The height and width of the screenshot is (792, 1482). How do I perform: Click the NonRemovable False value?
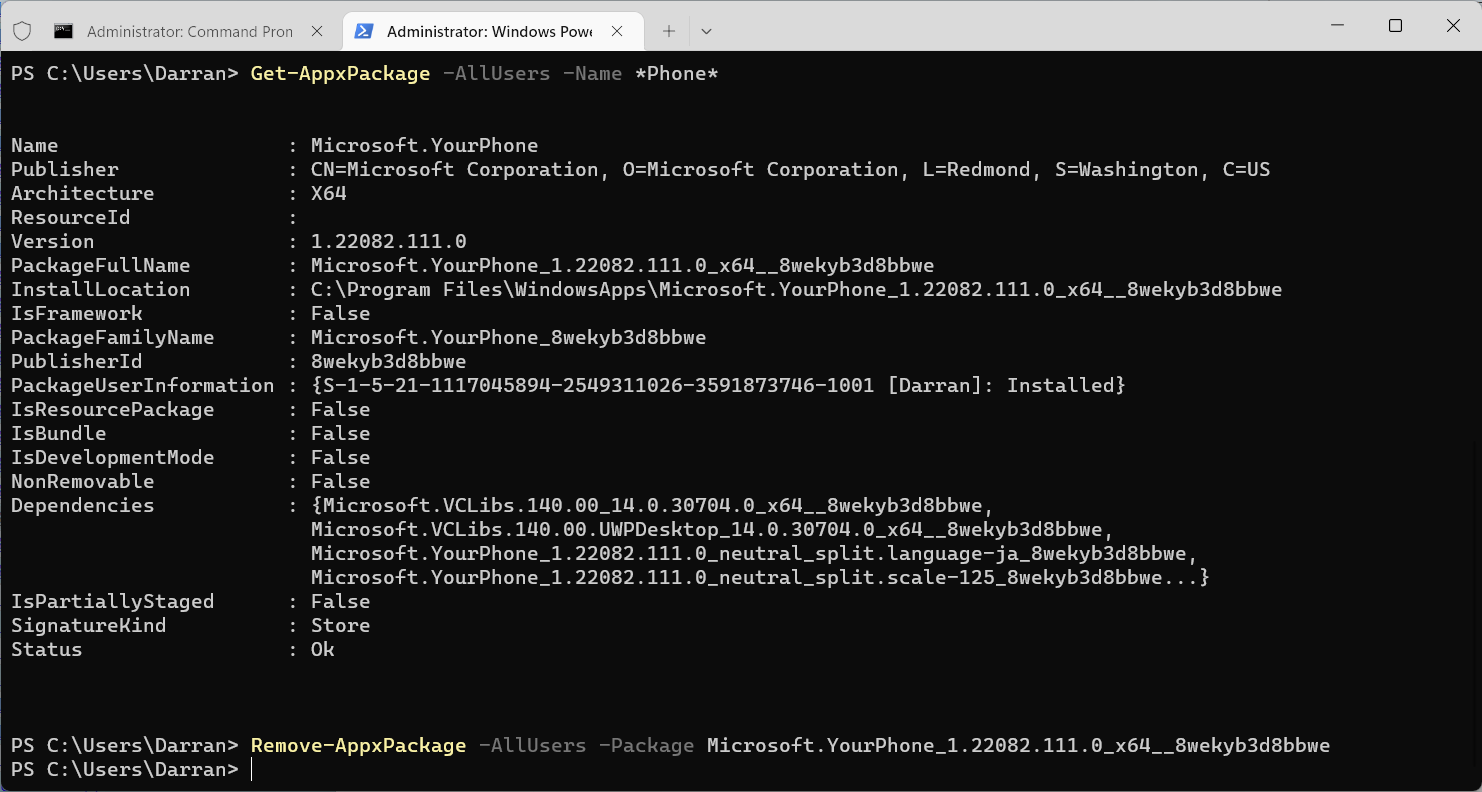340,482
